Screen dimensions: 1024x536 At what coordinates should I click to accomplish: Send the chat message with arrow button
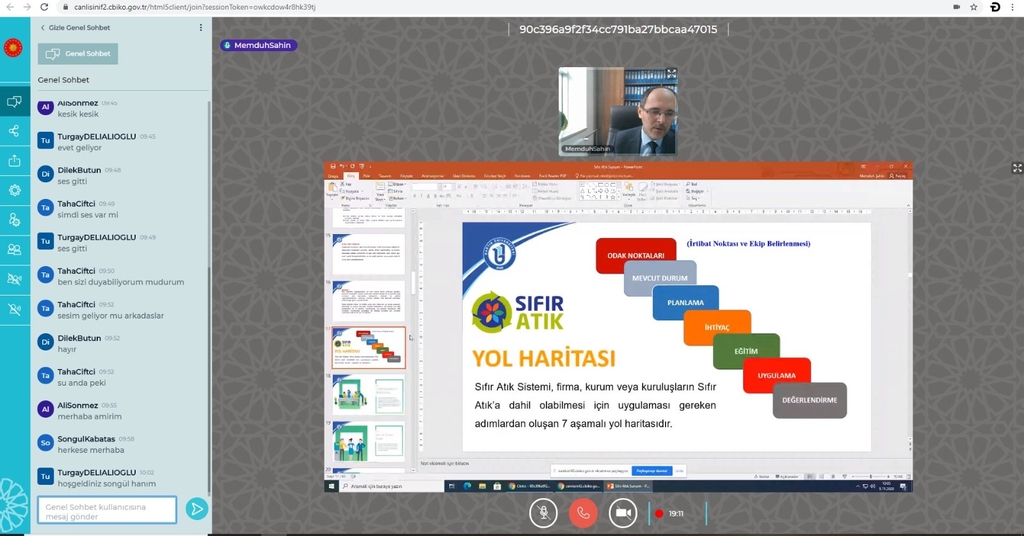(x=197, y=509)
